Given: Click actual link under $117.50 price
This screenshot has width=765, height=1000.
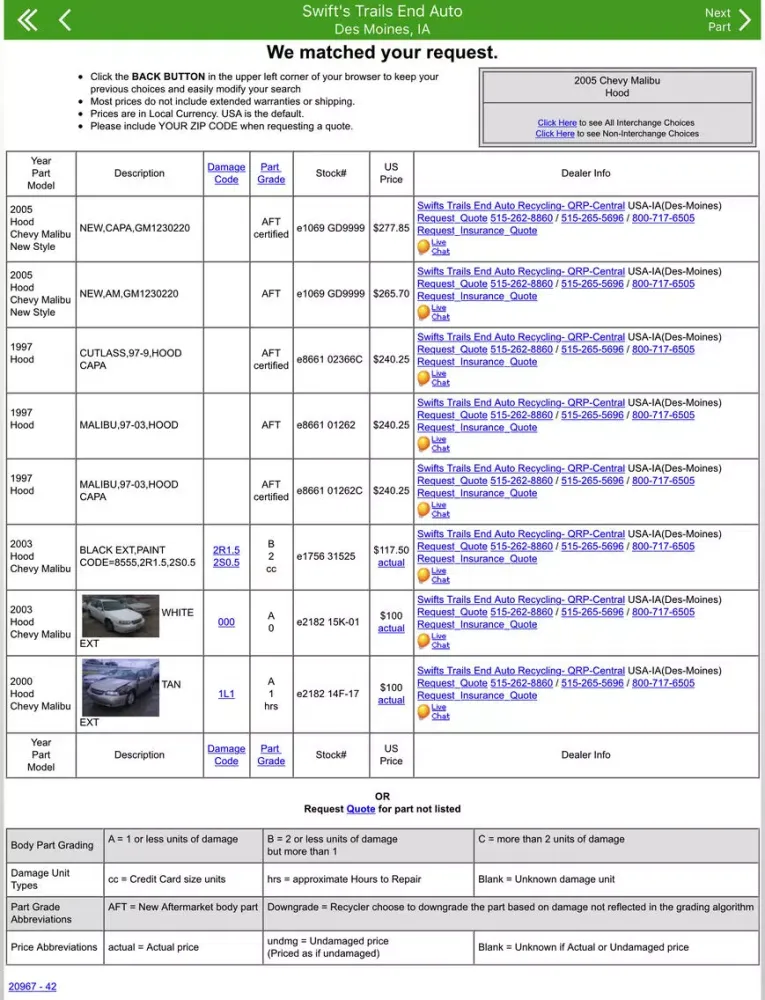Looking at the screenshot, I should click(391, 562).
